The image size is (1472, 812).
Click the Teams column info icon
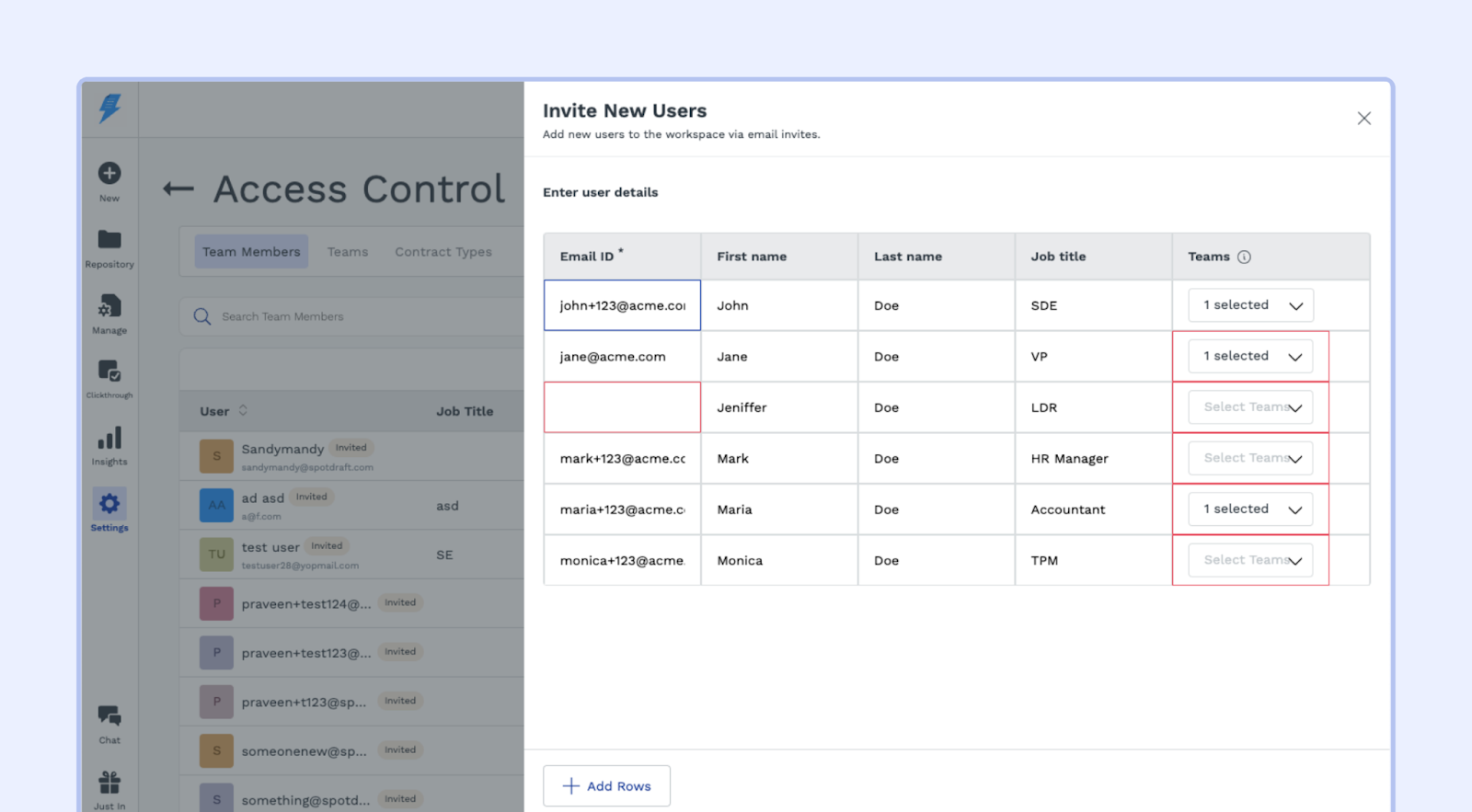[x=1244, y=257]
